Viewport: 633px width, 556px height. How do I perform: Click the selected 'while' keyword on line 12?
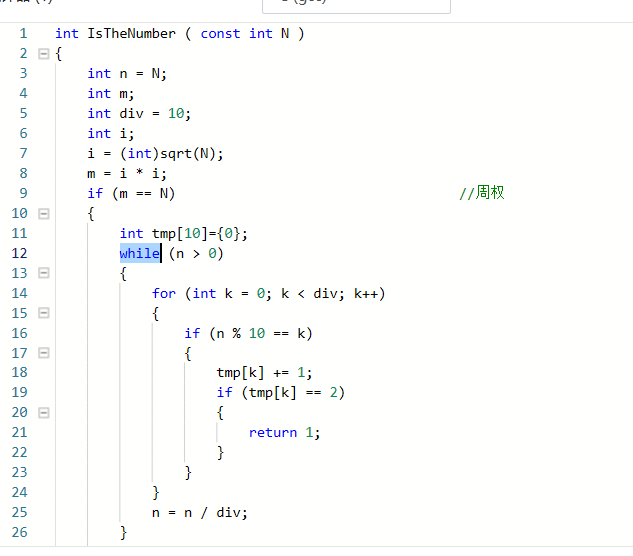(x=140, y=254)
